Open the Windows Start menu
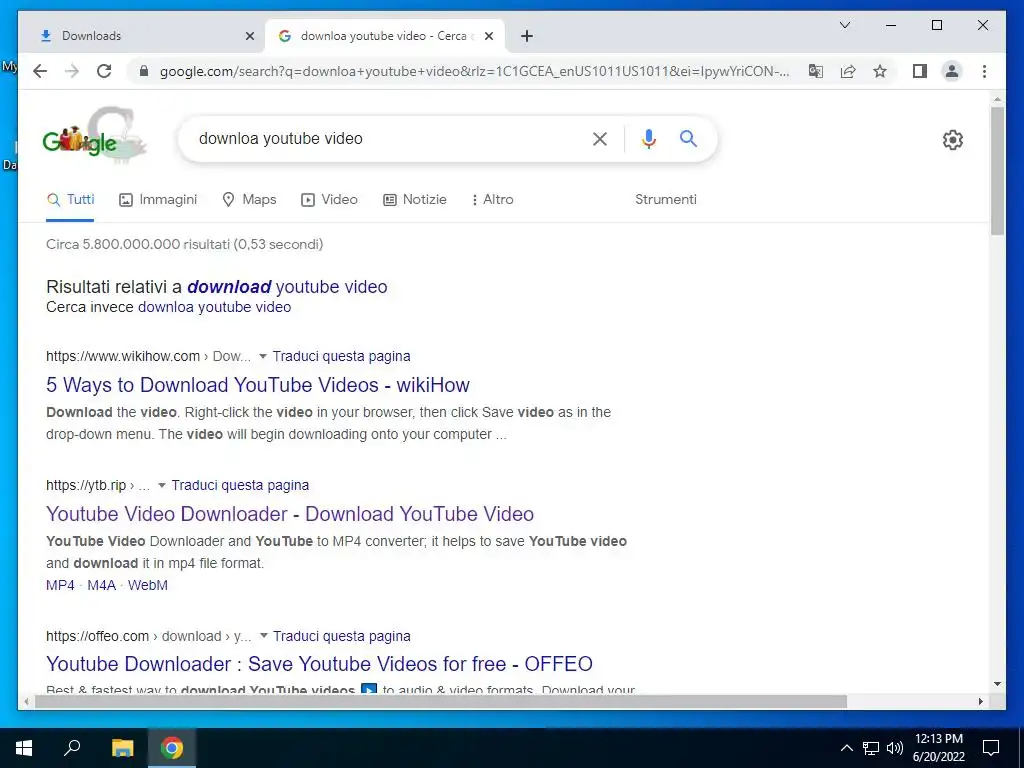 pos(24,748)
